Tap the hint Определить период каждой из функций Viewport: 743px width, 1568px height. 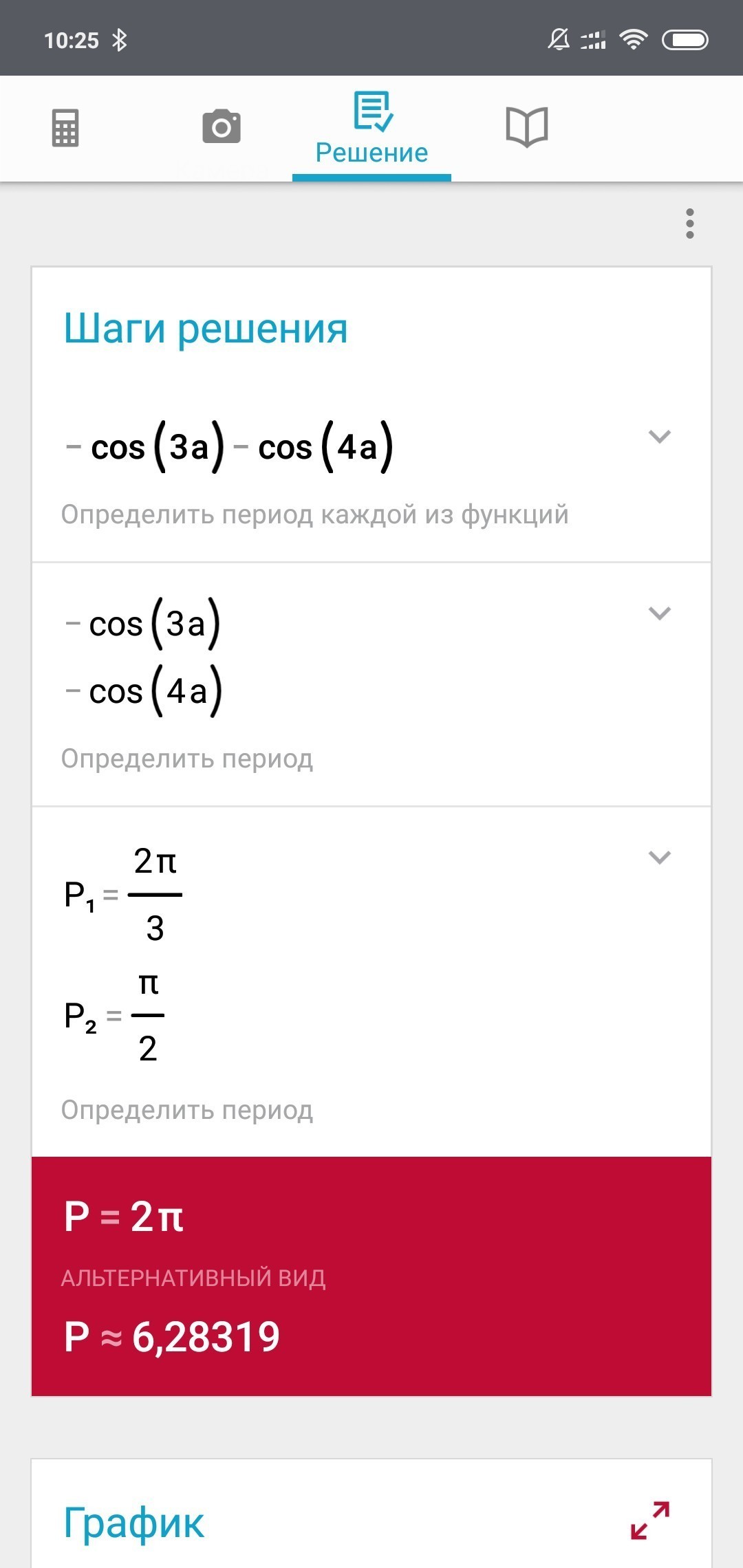click(315, 514)
